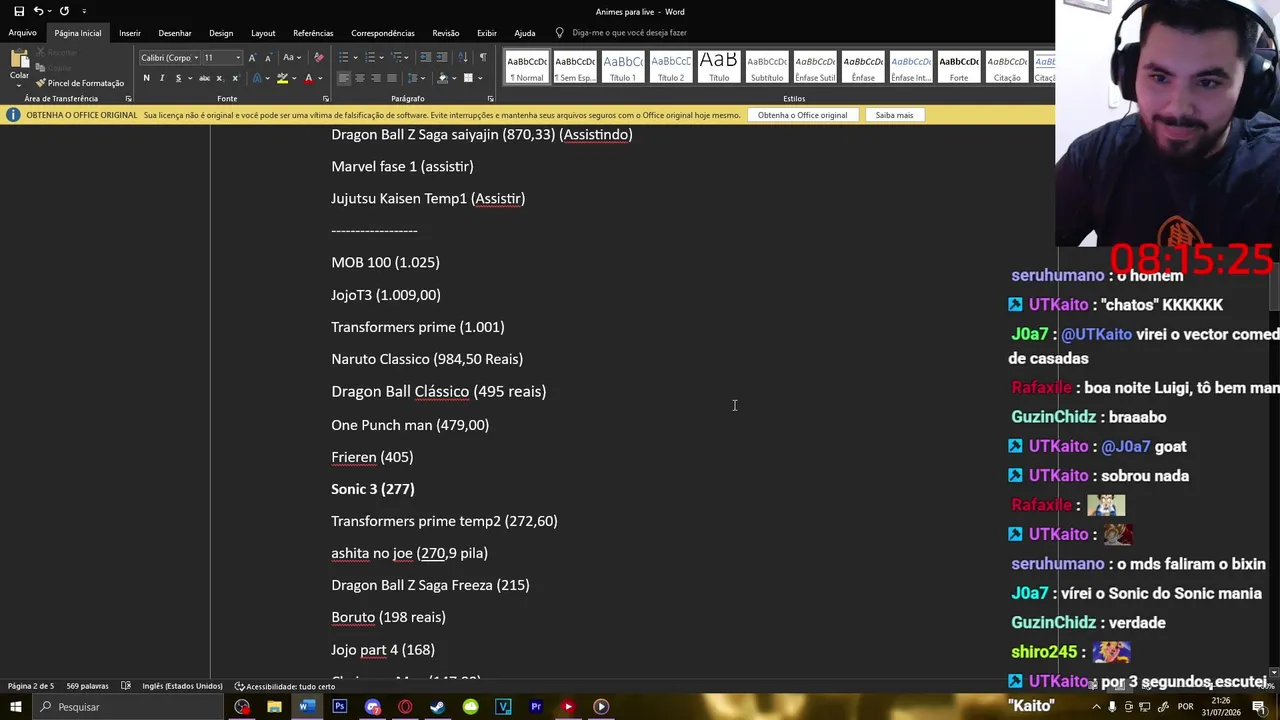Expand the borders dropdown arrow
The image size is (1280, 720).
(479, 78)
